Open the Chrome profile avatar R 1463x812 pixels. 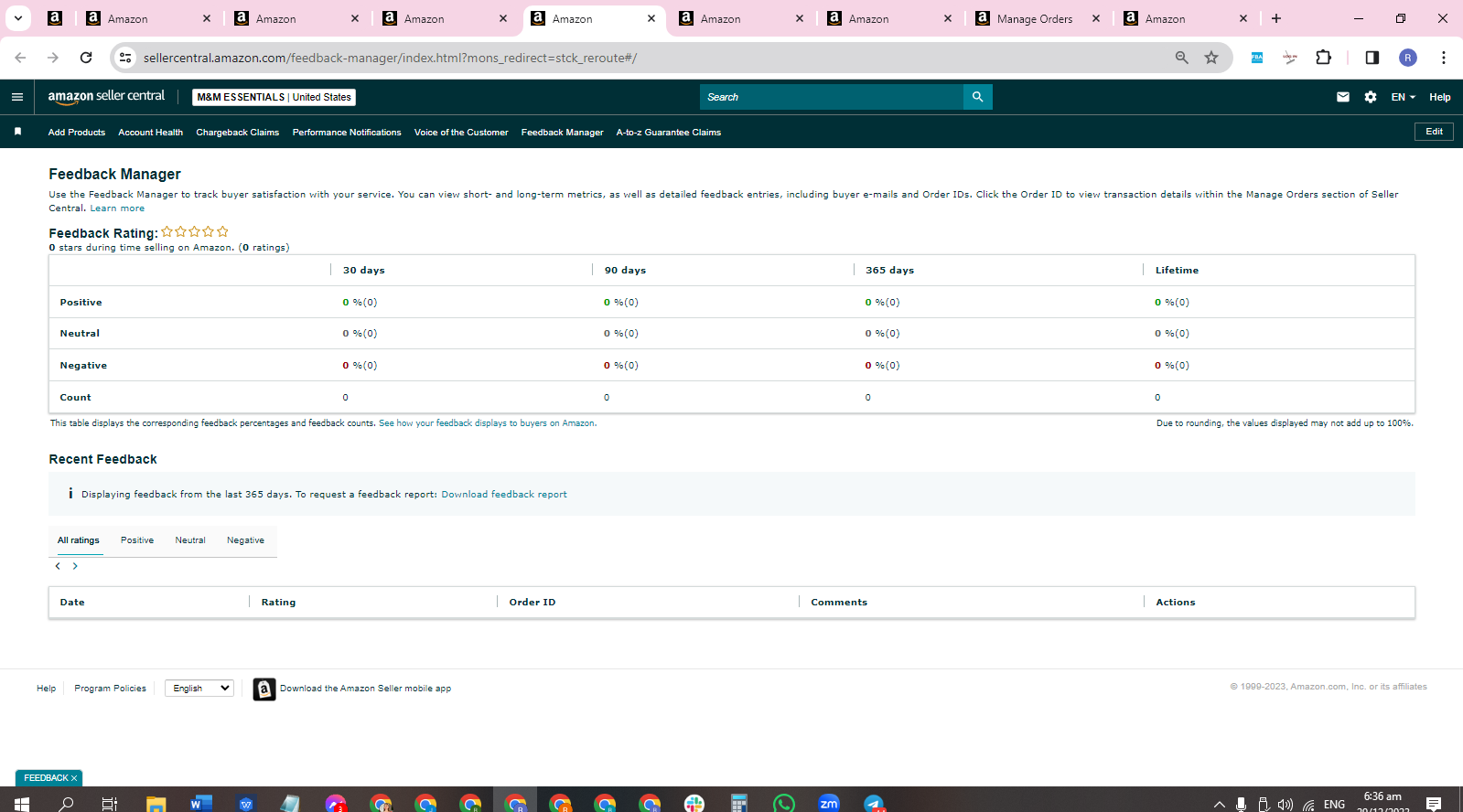coord(1408,58)
